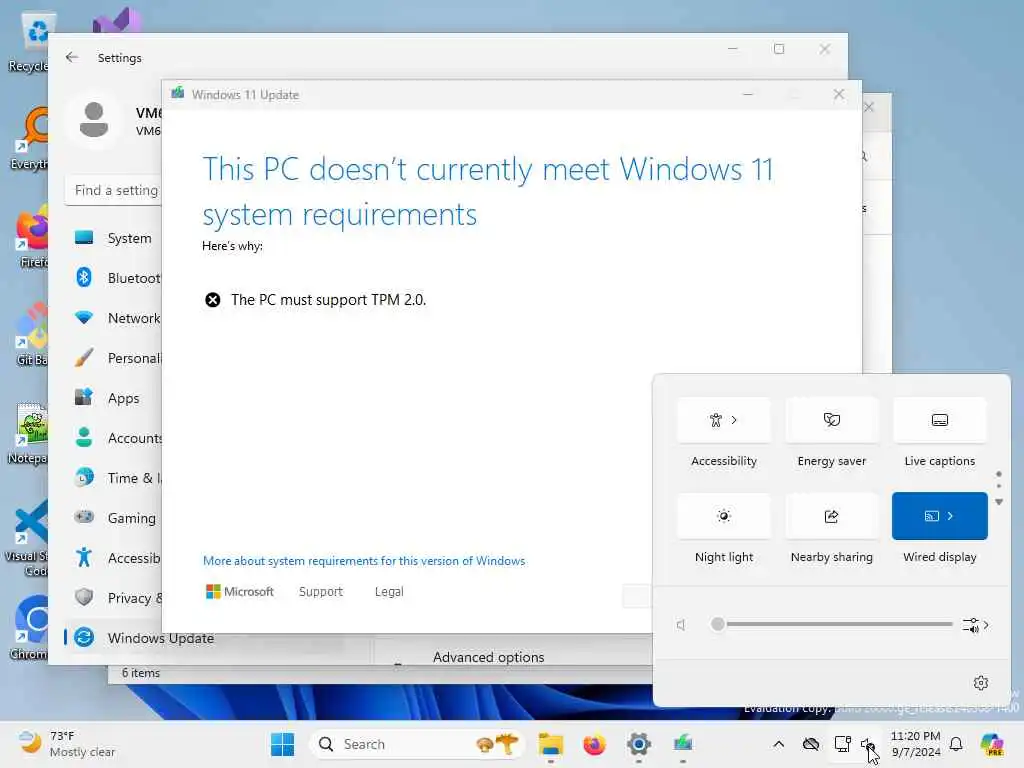Open the weather widget showing 73°F

coord(65,744)
